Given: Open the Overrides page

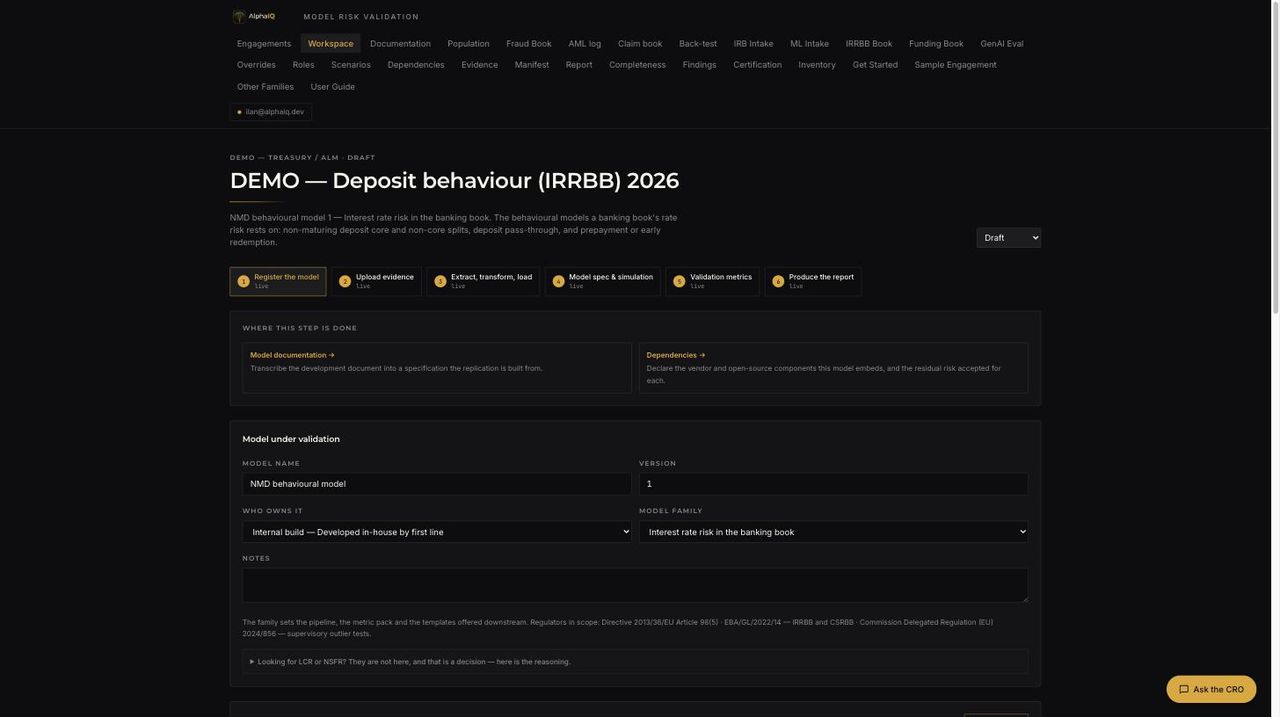Looking at the screenshot, I should 256,65.
